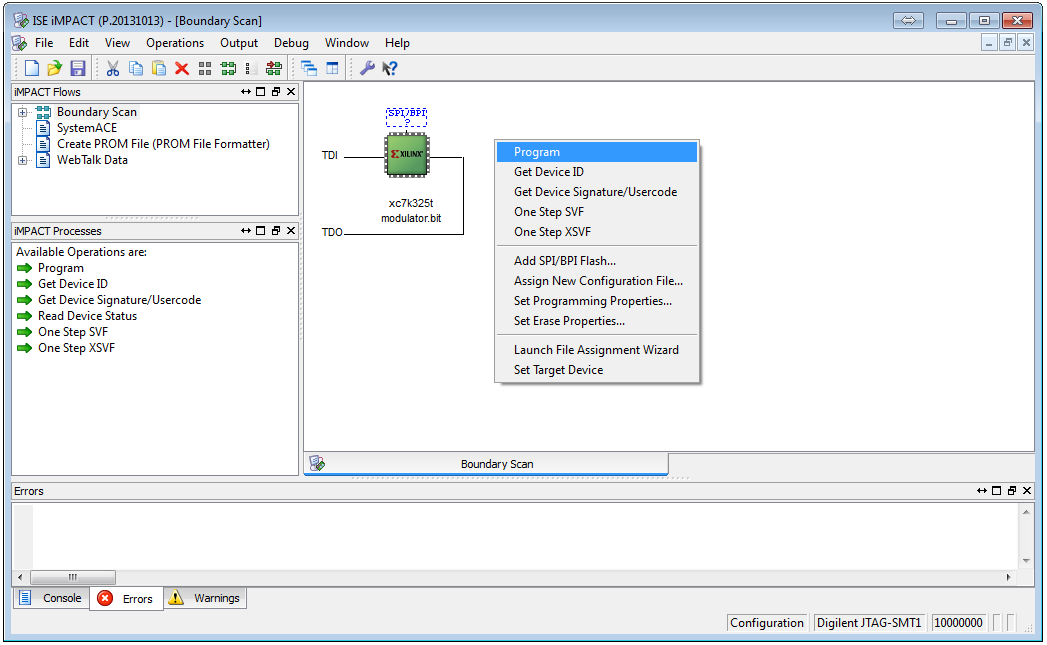Delete with the red X toolbar icon
Image resolution: width=1047 pixels, height=645 pixels.
coord(182,68)
